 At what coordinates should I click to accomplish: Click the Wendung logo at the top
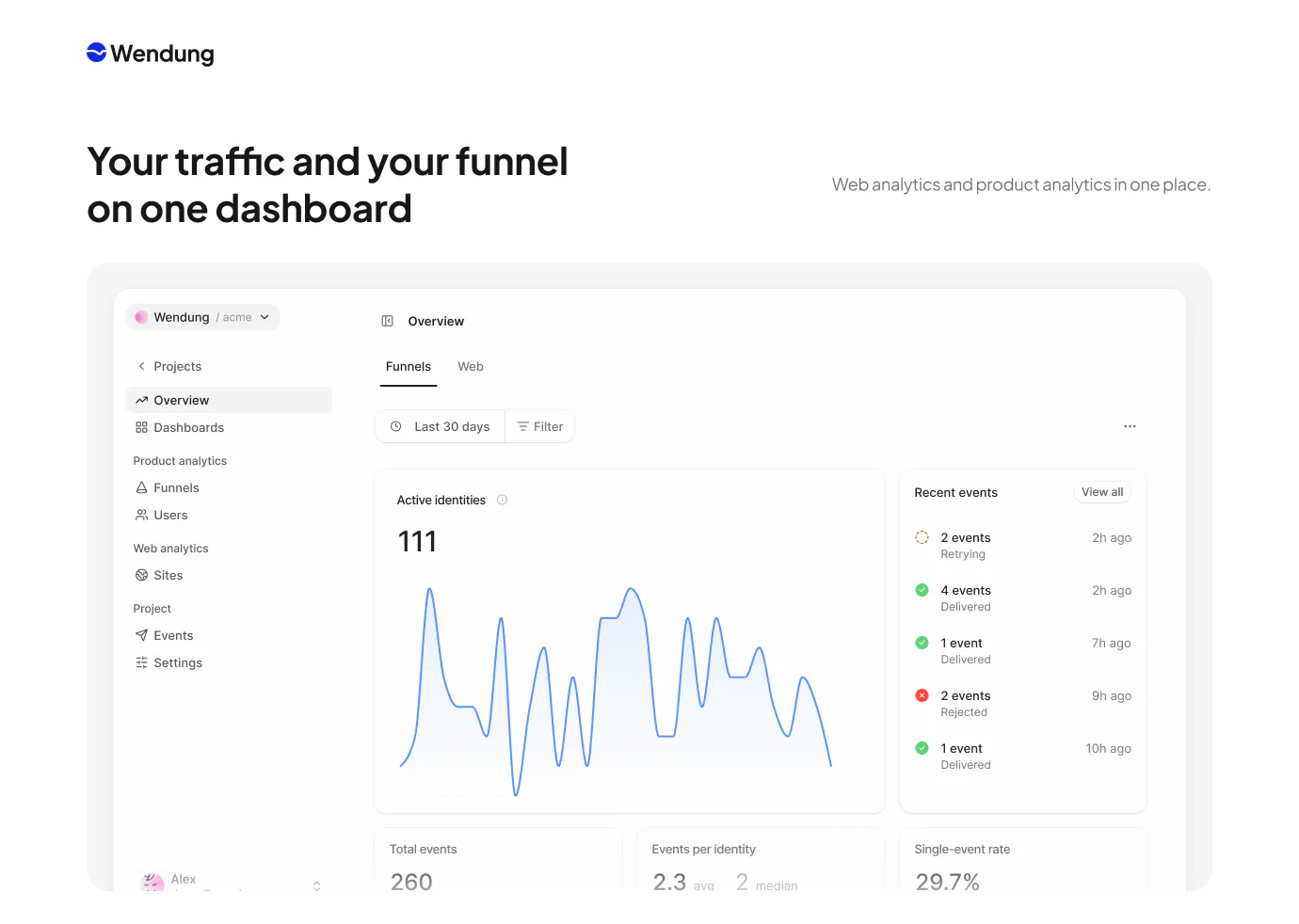(151, 54)
